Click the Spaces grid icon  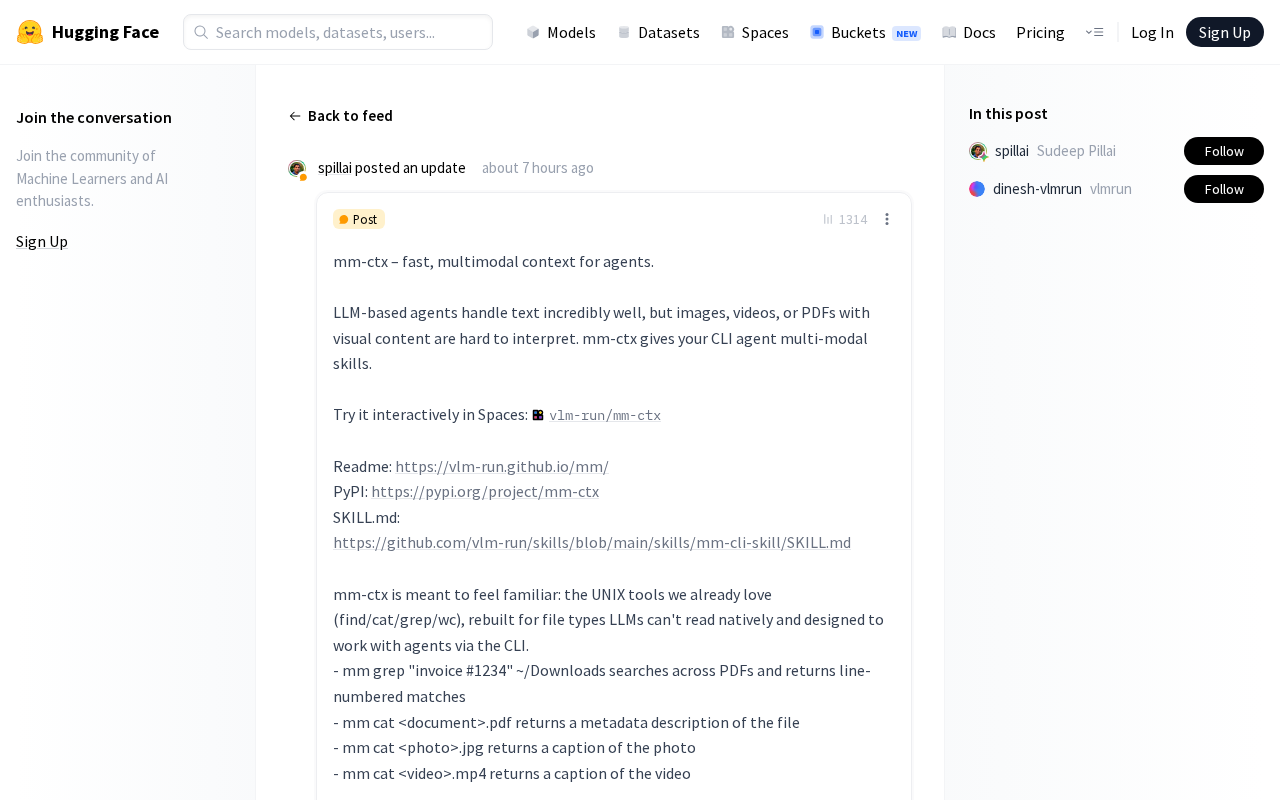point(728,32)
